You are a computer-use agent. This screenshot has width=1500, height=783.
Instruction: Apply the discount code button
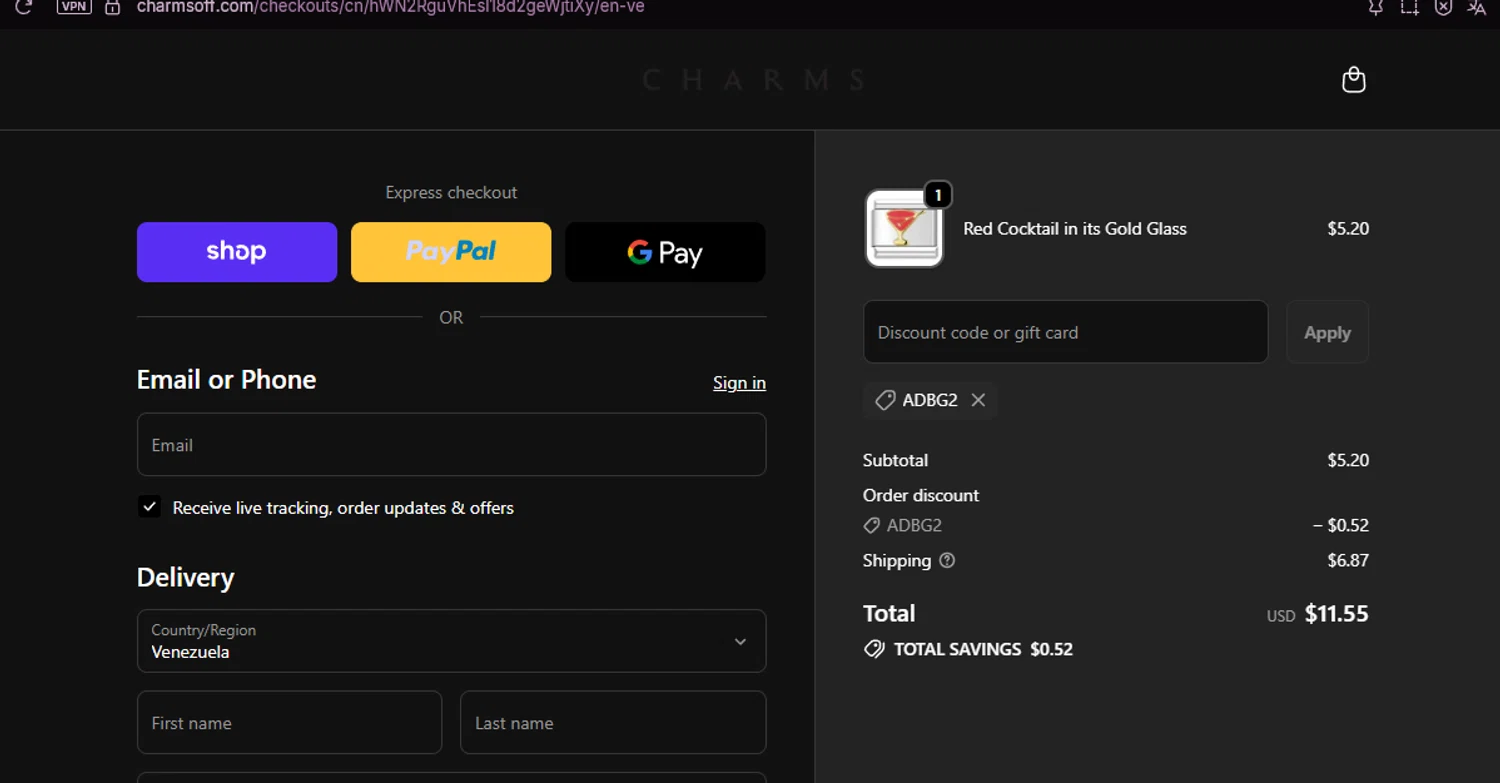pos(1327,332)
